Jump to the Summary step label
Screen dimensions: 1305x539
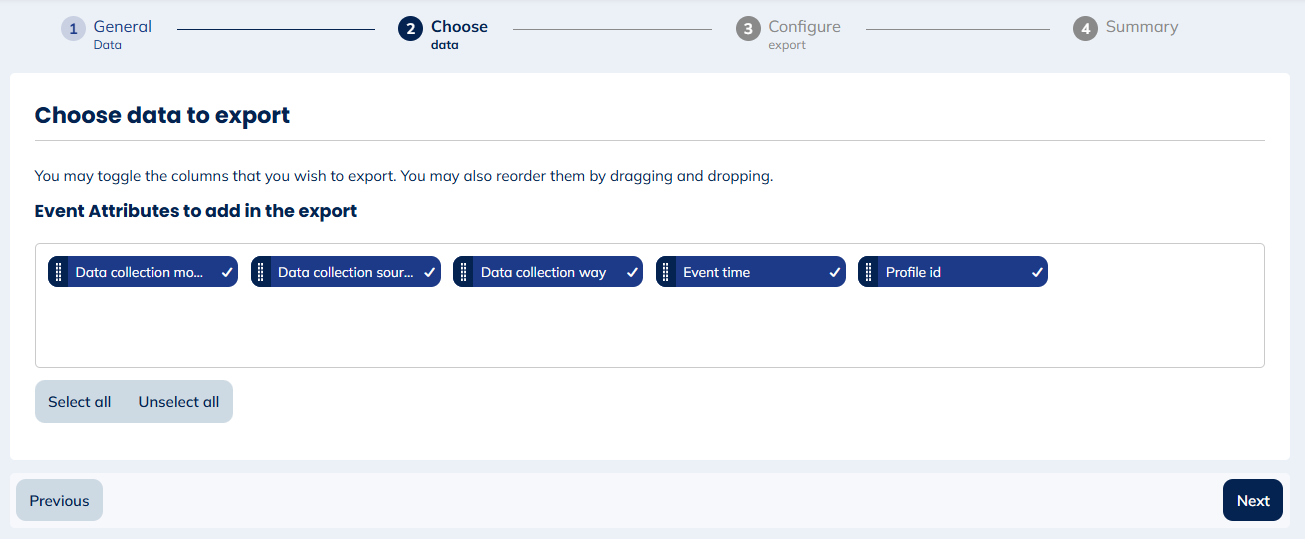click(1141, 27)
